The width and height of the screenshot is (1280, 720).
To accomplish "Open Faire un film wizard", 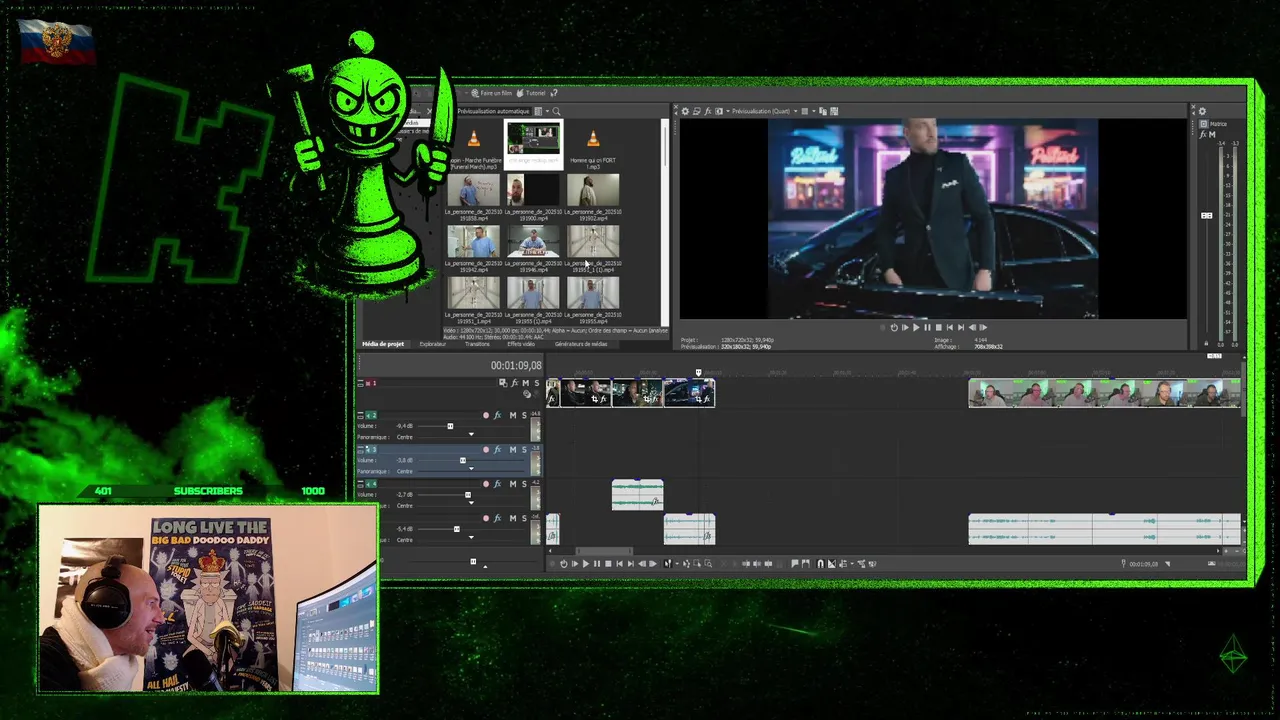I will [x=491, y=93].
